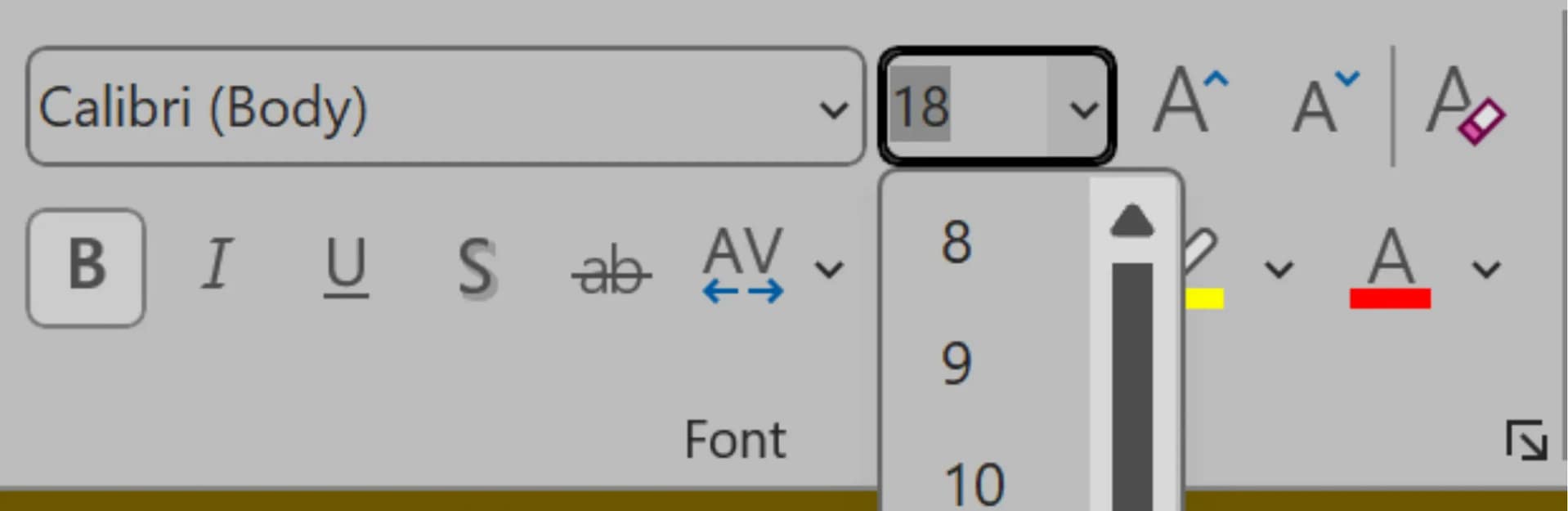The image size is (1568, 511).
Task: Toggle Bold formatting
Action: pyautogui.click(x=86, y=267)
